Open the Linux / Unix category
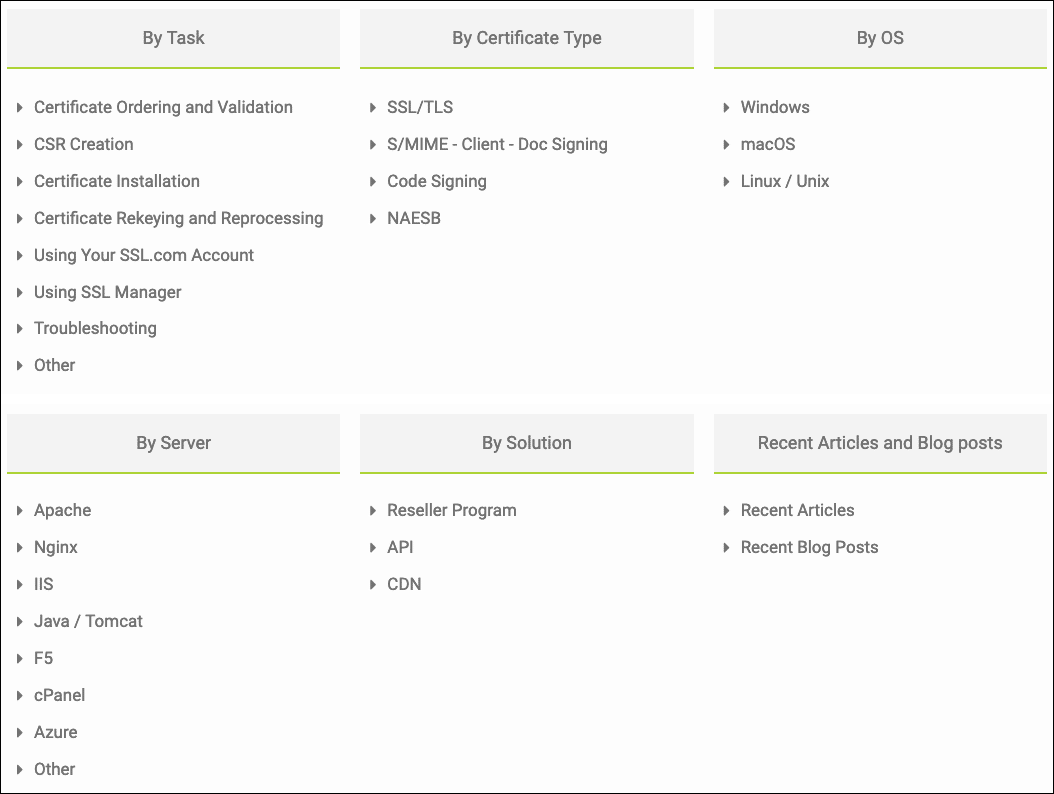This screenshot has width=1054, height=794. coord(784,182)
